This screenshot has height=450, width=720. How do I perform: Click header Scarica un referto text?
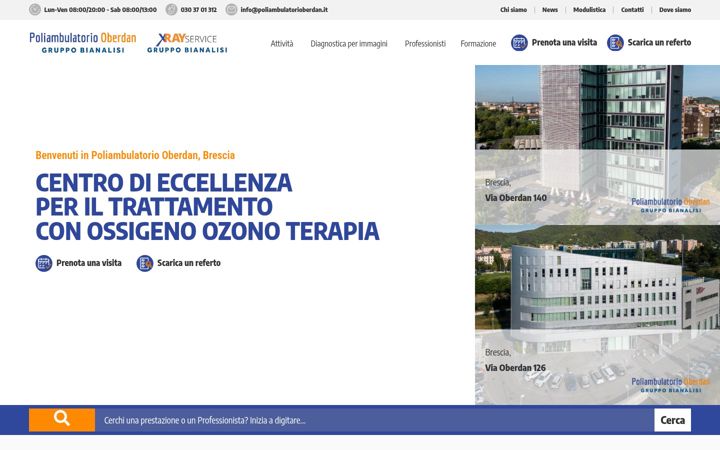coord(659,42)
